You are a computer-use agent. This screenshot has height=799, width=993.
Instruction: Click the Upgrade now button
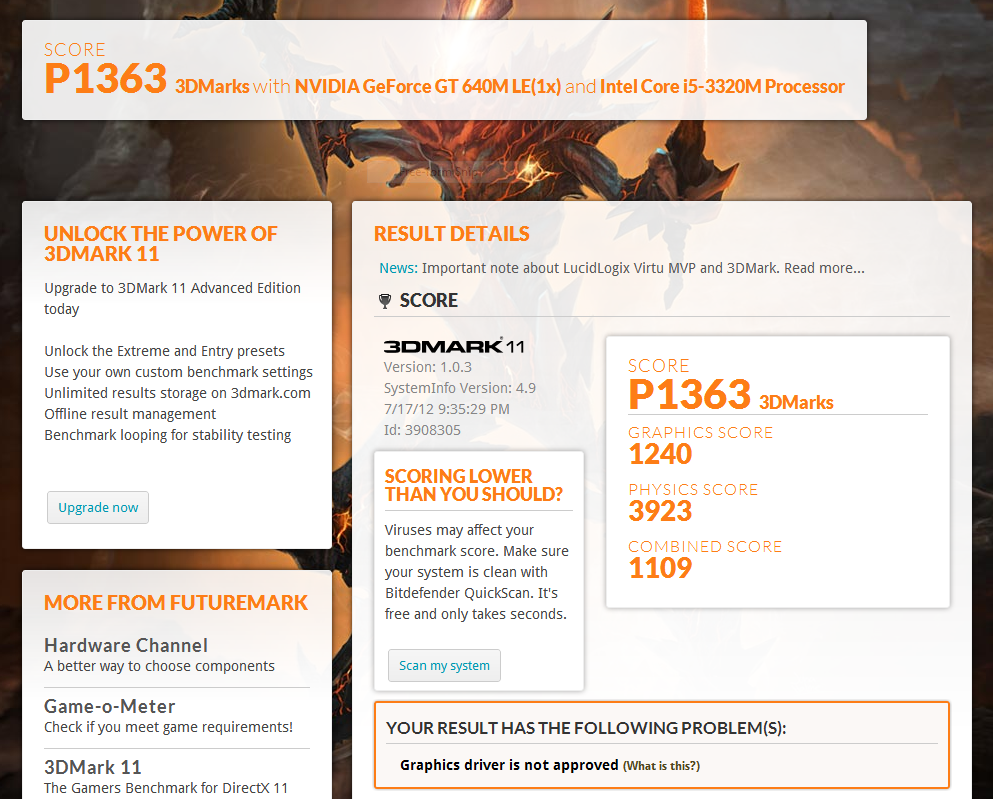click(98, 507)
